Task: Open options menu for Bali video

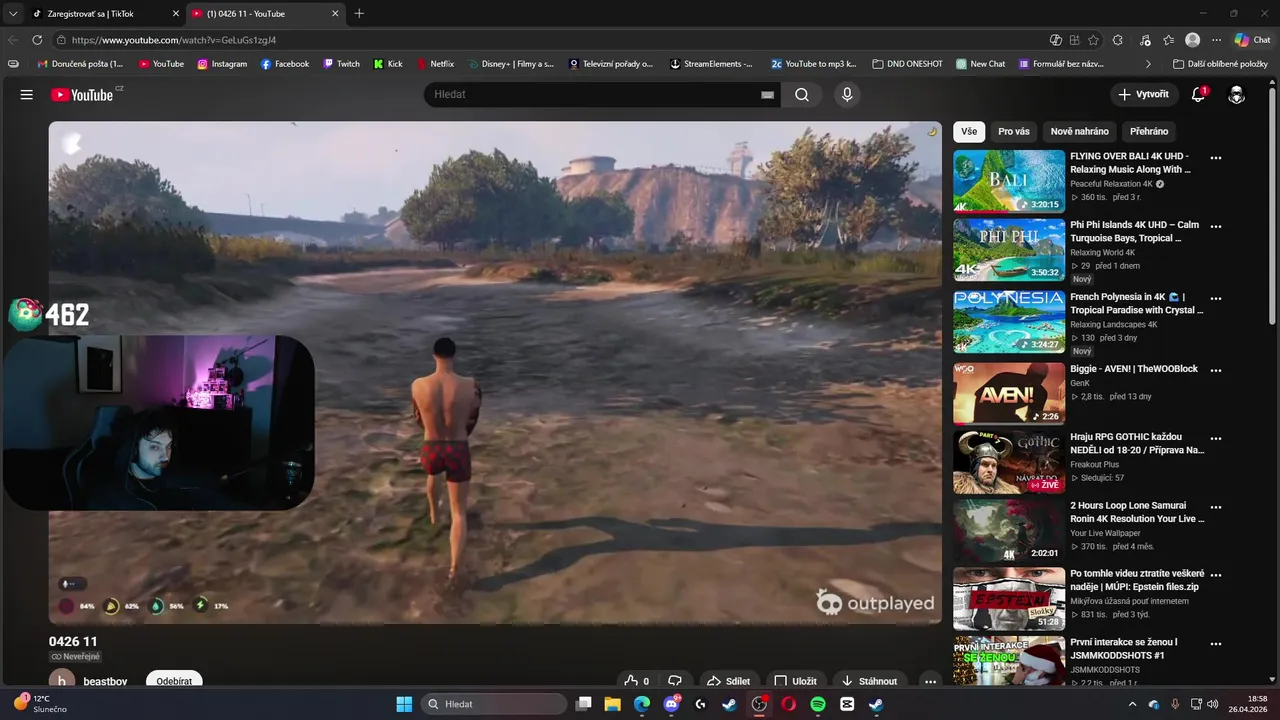Action: tap(1216, 158)
